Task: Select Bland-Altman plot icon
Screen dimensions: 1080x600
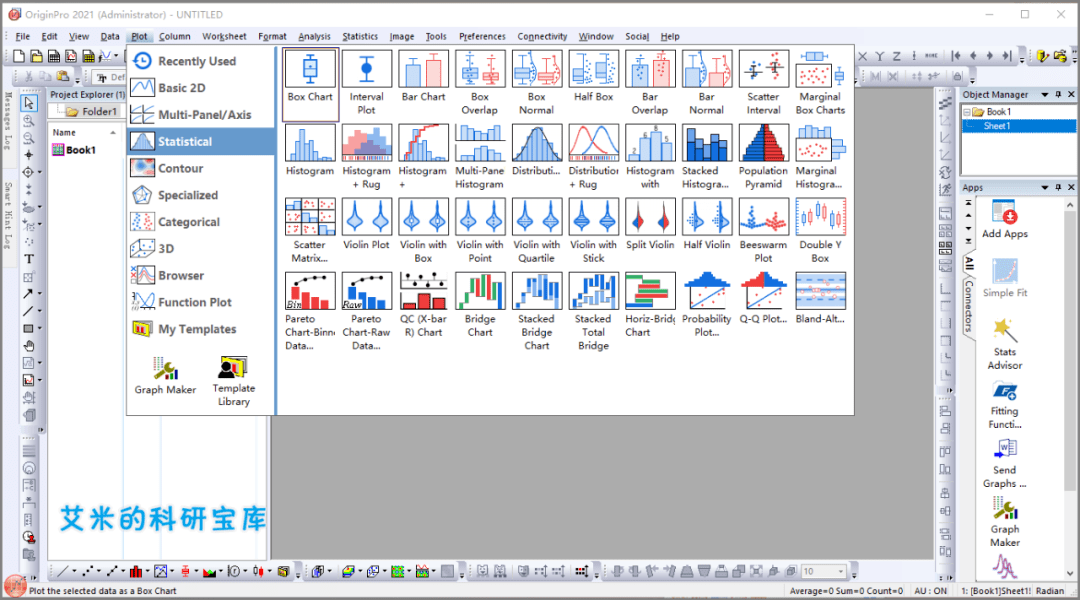Action: coord(820,298)
